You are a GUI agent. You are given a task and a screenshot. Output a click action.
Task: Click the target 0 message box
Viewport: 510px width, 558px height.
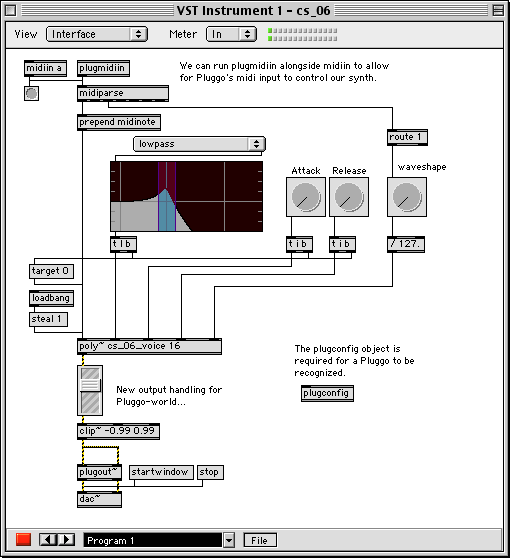[51, 271]
